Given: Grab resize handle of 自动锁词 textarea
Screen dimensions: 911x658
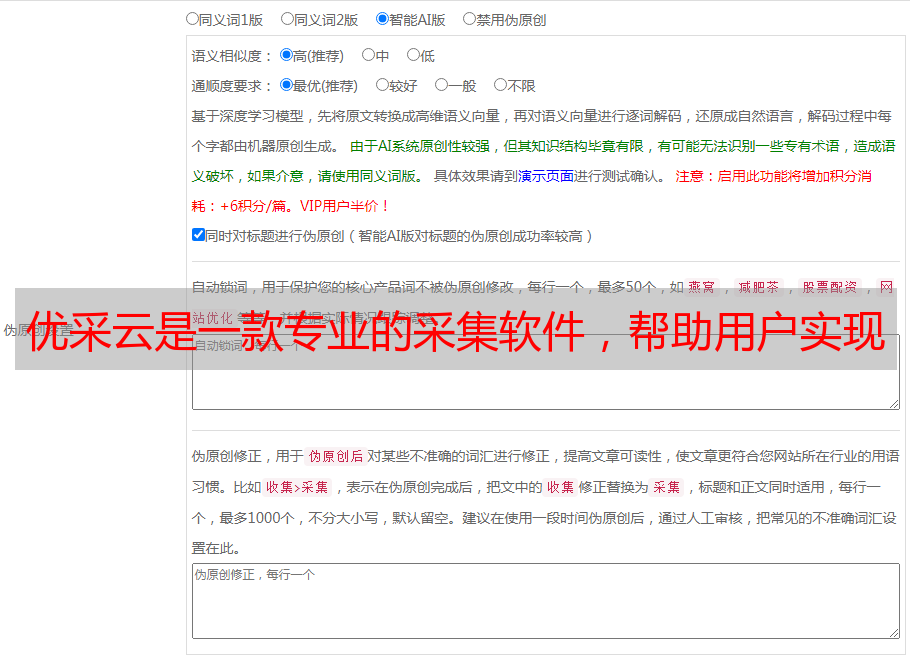Looking at the screenshot, I should (894, 404).
